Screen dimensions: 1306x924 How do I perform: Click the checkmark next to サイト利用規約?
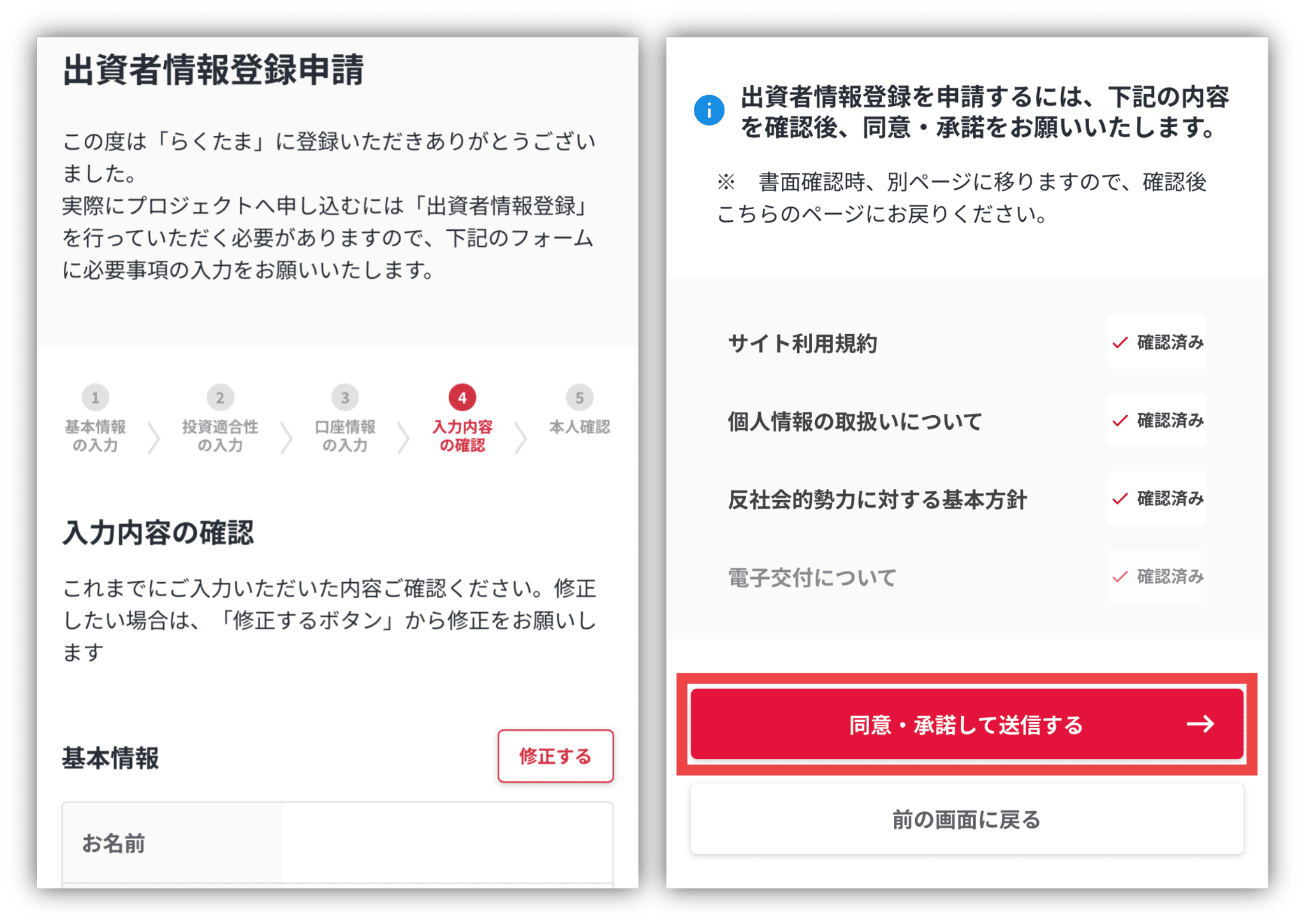[x=1120, y=343]
